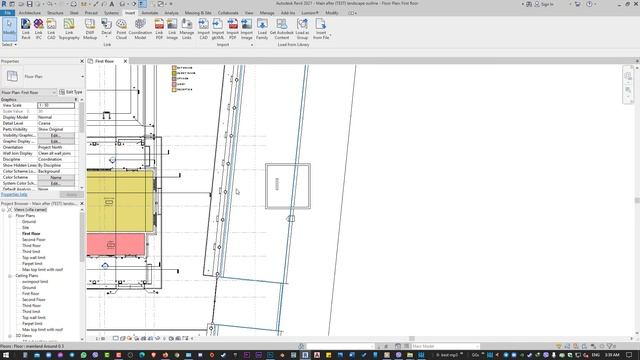640x360 pixels.
Task: Click the Project Browser vertical scrollbar
Action: pos(82,237)
